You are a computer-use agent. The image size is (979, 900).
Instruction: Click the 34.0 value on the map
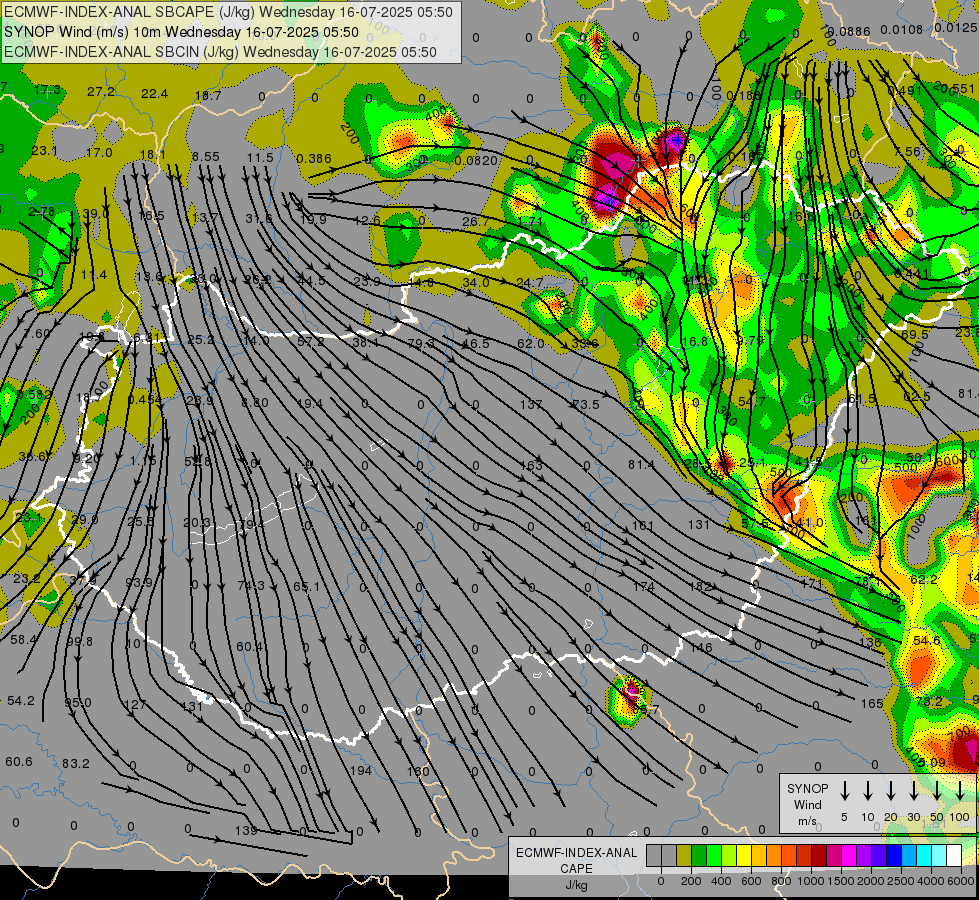click(x=476, y=282)
